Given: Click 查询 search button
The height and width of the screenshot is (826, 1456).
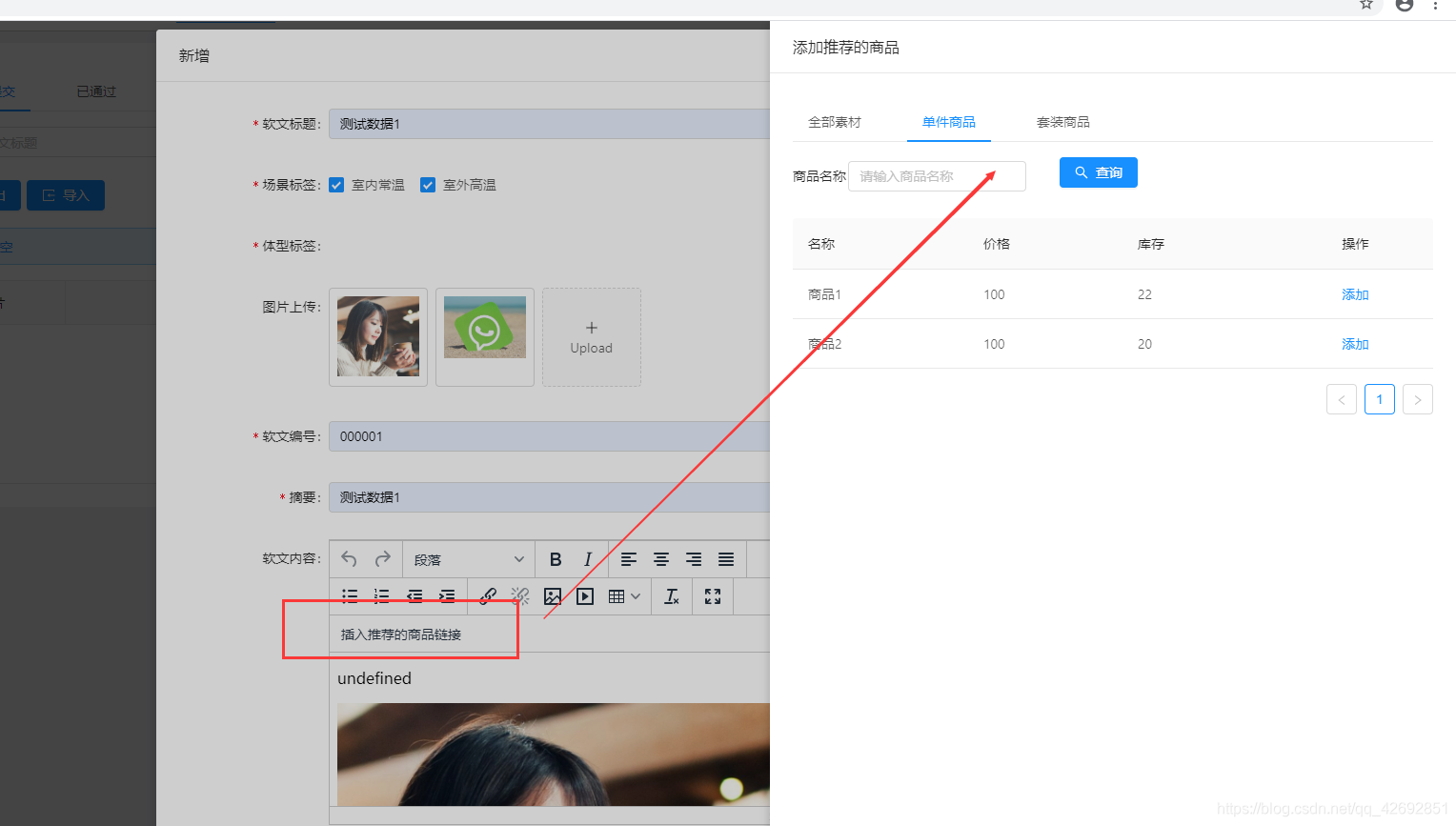Looking at the screenshot, I should coord(1099,172).
